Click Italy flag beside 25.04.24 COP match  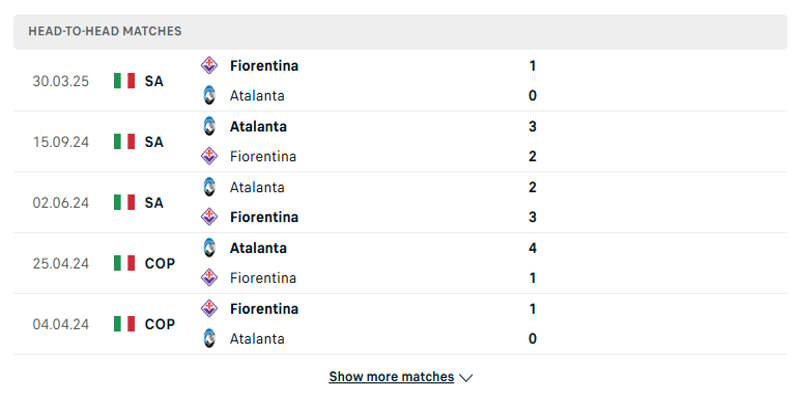click(x=124, y=263)
